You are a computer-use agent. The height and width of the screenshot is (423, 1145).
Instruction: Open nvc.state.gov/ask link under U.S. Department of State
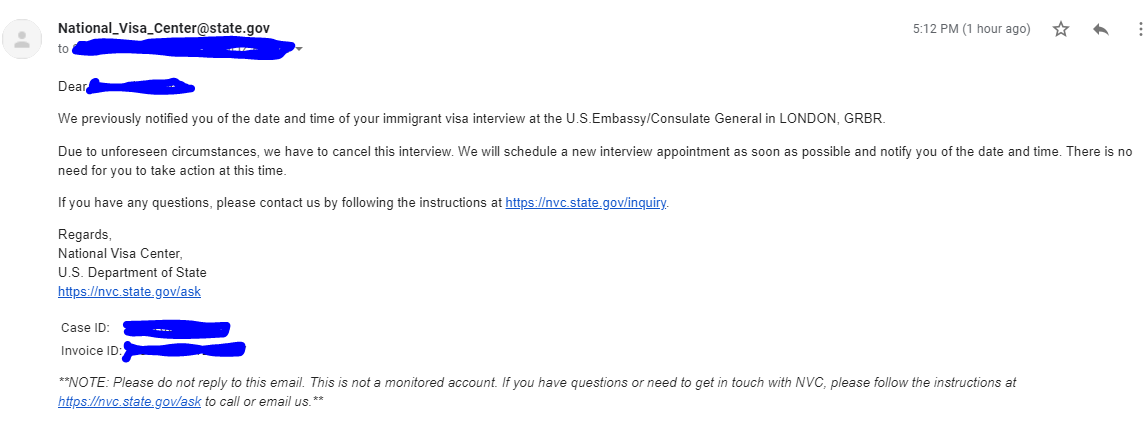point(129,291)
